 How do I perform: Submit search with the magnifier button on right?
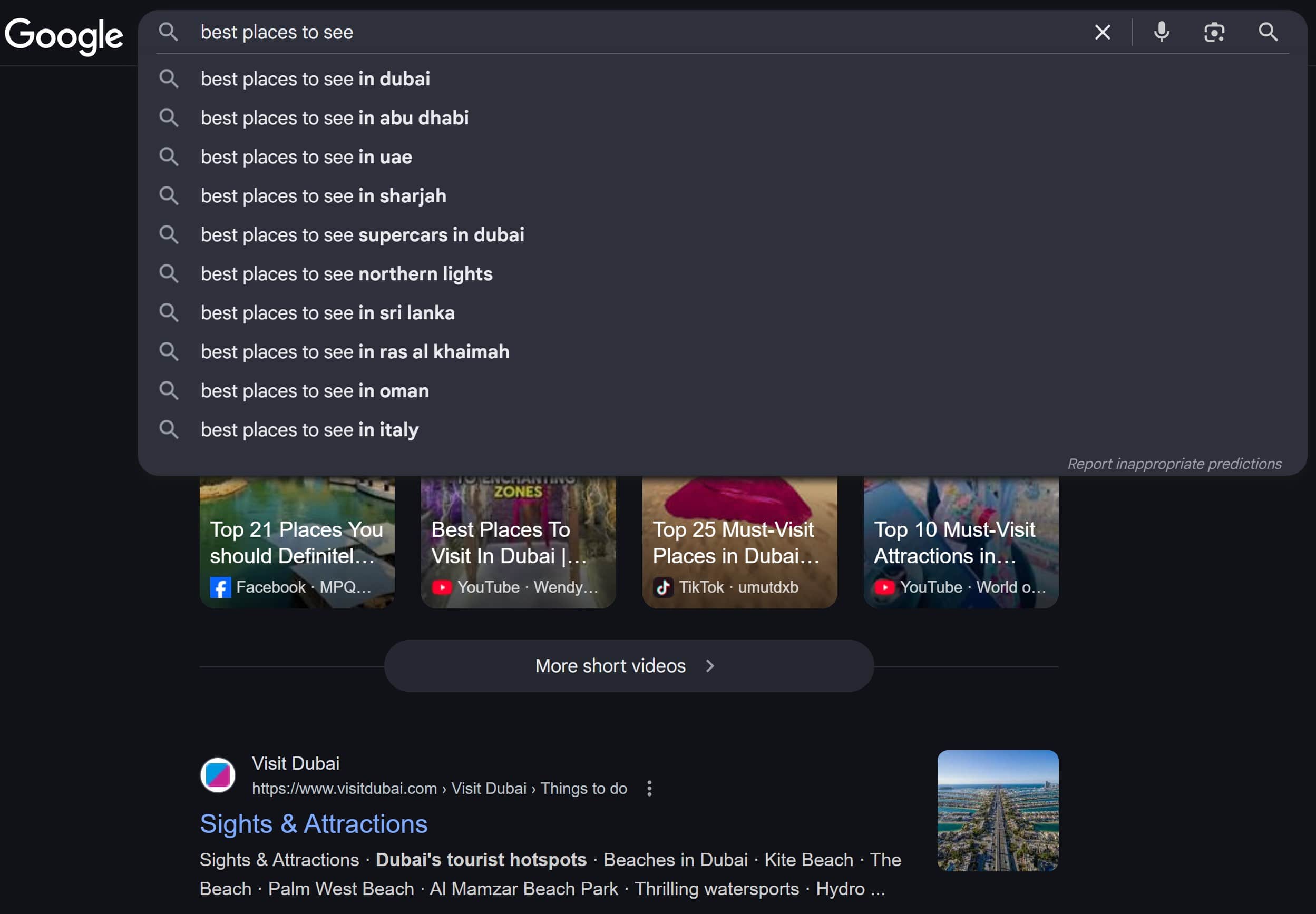(1268, 32)
